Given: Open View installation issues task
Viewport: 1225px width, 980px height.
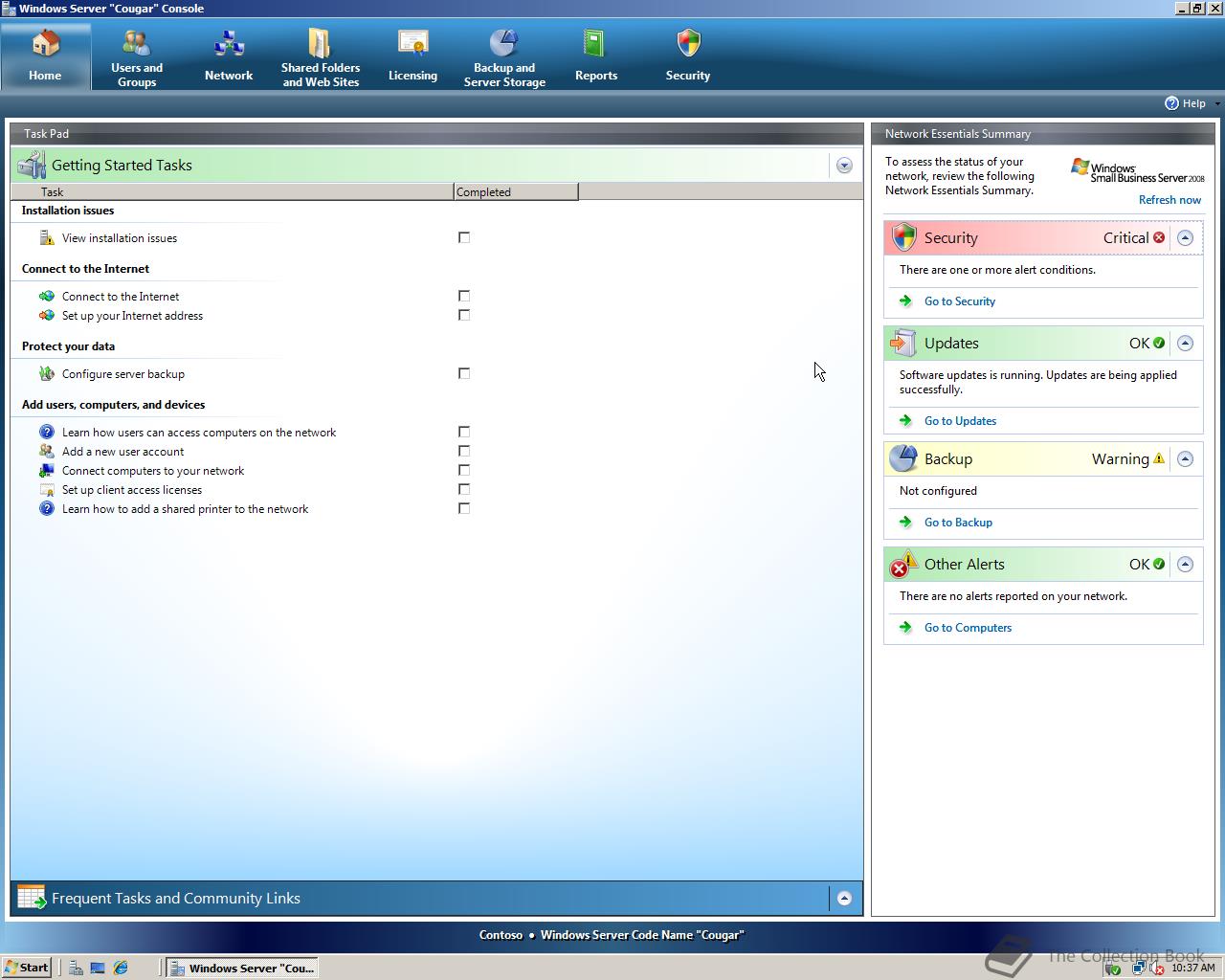Looking at the screenshot, I should pyautogui.click(x=120, y=238).
